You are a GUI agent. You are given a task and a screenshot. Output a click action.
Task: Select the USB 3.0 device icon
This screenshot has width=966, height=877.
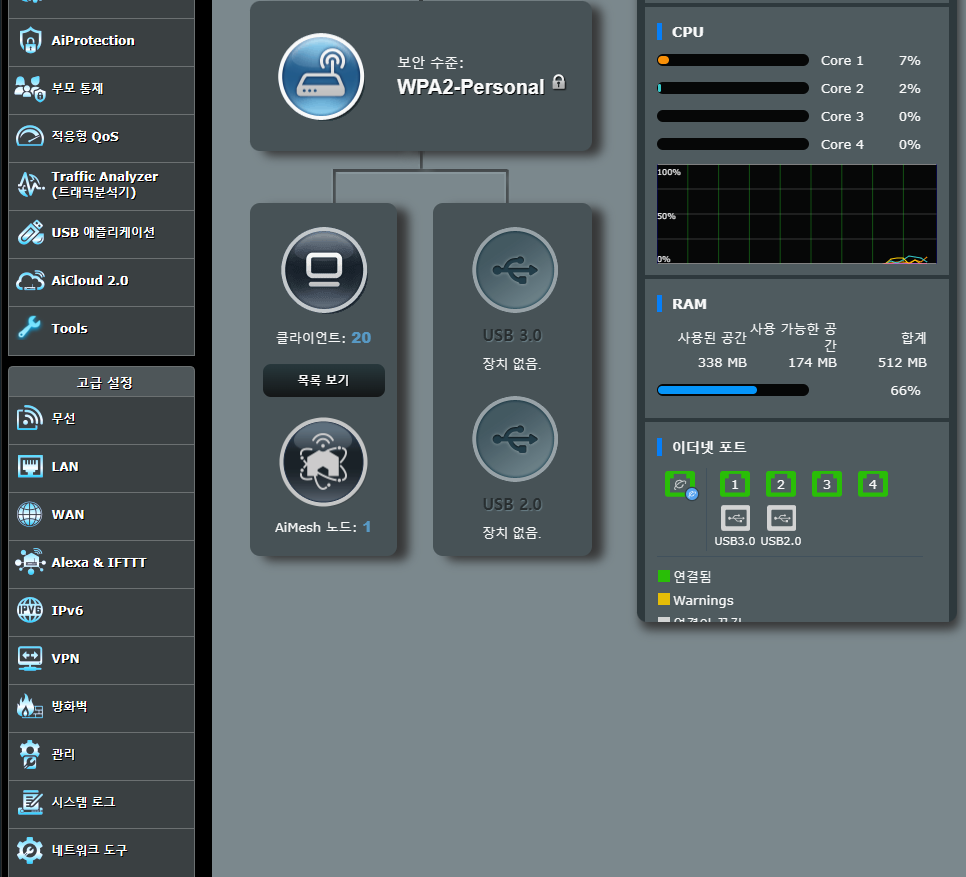[x=515, y=270]
